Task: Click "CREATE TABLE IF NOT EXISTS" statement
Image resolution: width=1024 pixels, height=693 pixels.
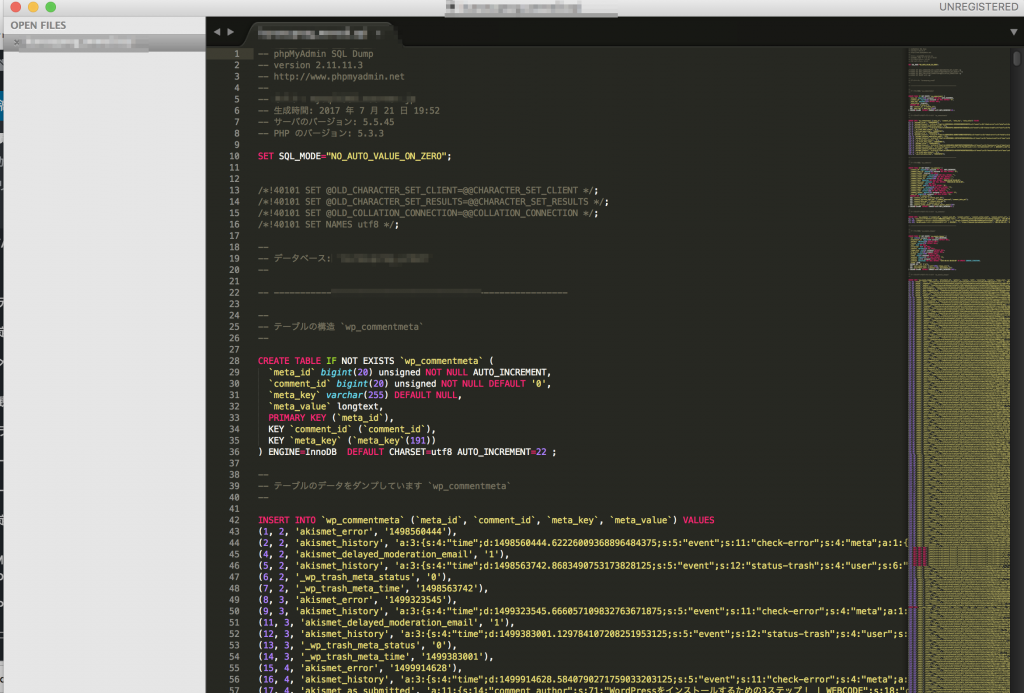Action: [326, 361]
